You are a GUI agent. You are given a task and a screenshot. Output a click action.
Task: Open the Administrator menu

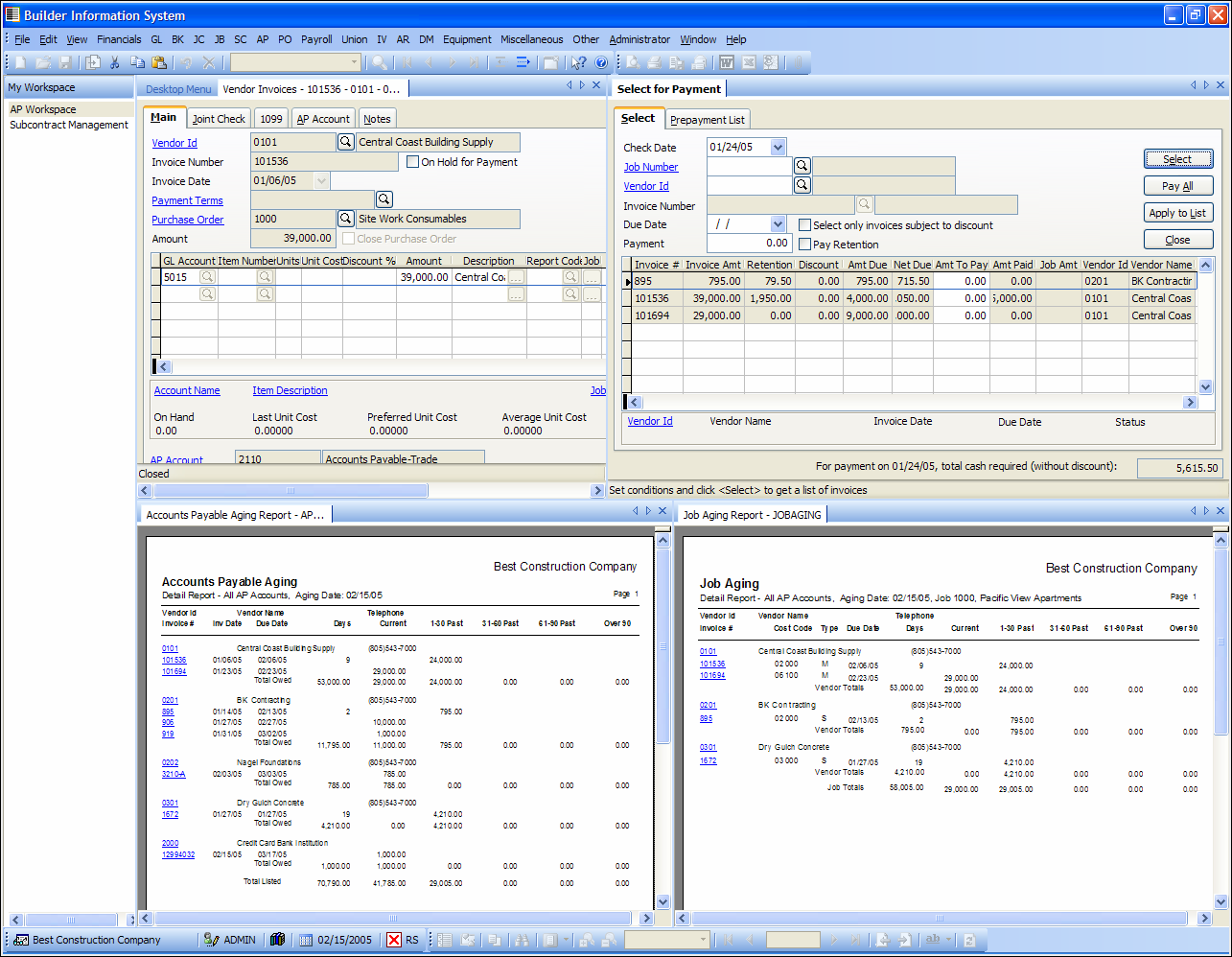point(639,39)
